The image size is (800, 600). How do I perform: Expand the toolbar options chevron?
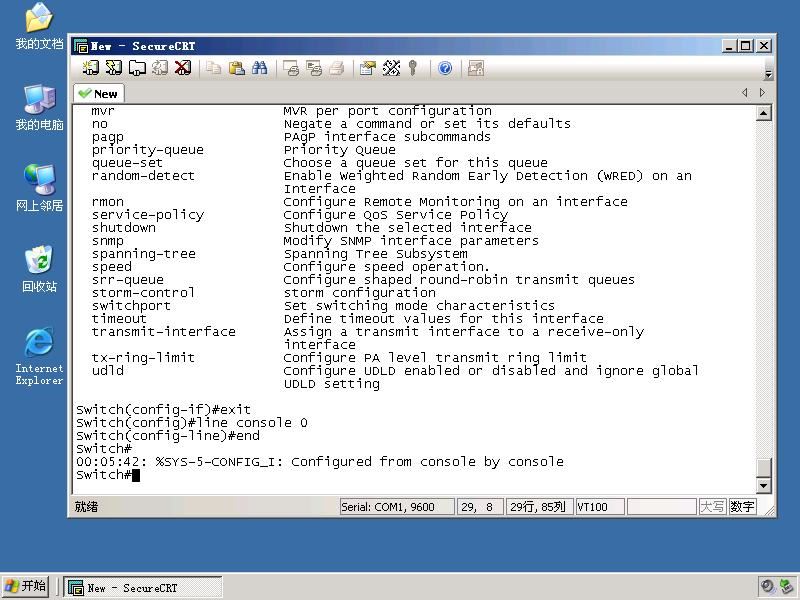(768, 74)
